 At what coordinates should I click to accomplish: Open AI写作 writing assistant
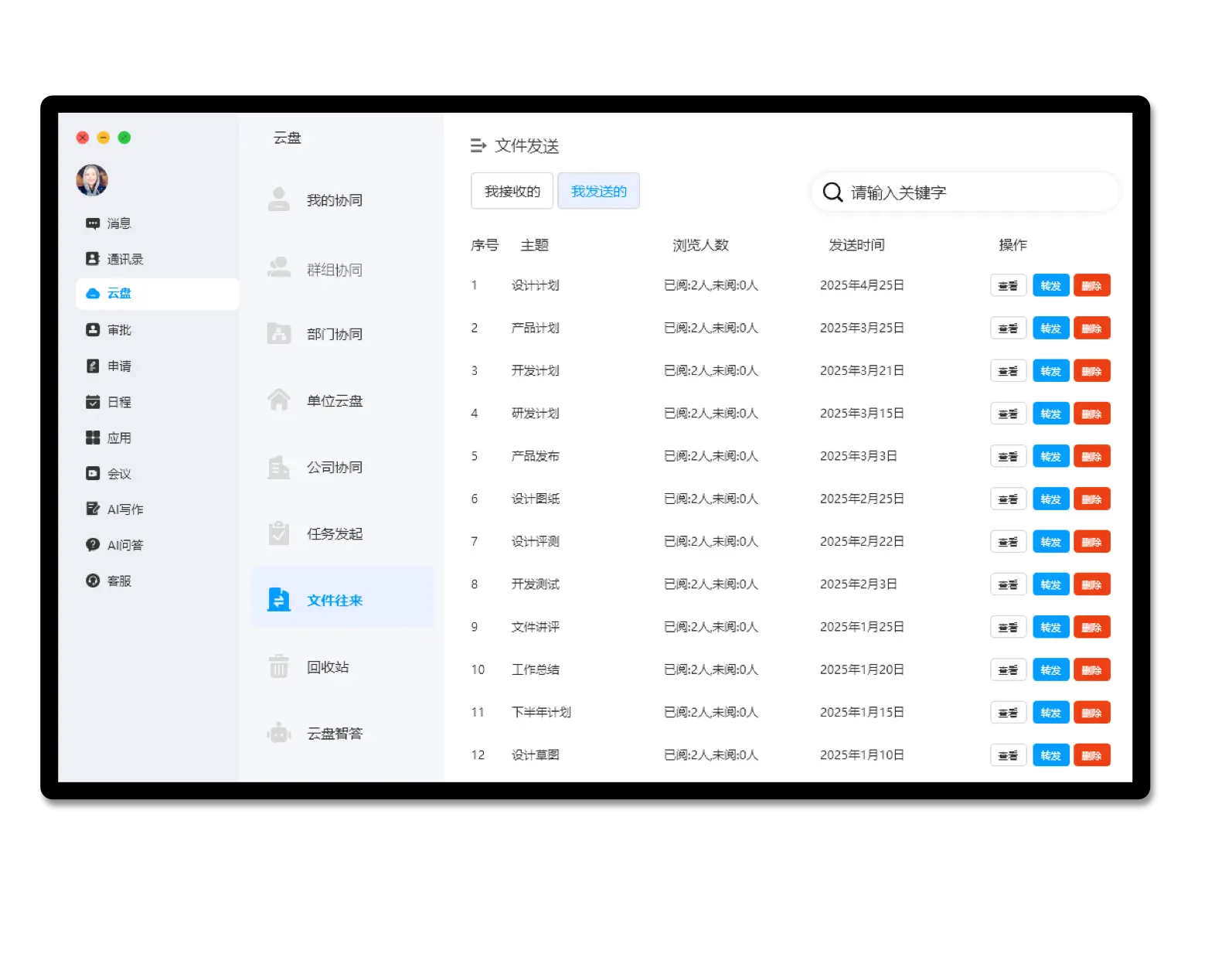(x=114, y=509)
